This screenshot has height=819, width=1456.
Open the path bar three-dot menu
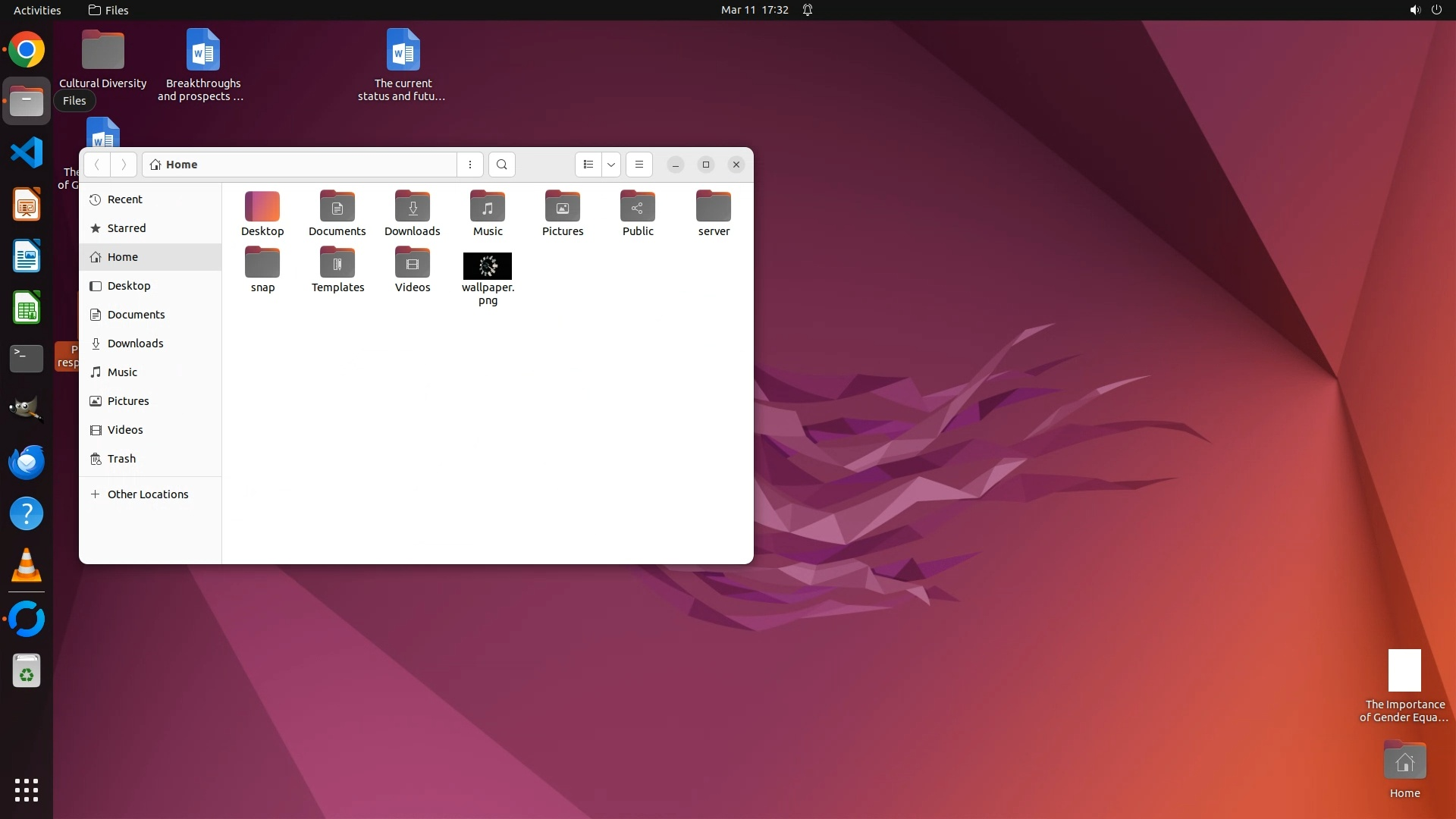tap(470, 165)
